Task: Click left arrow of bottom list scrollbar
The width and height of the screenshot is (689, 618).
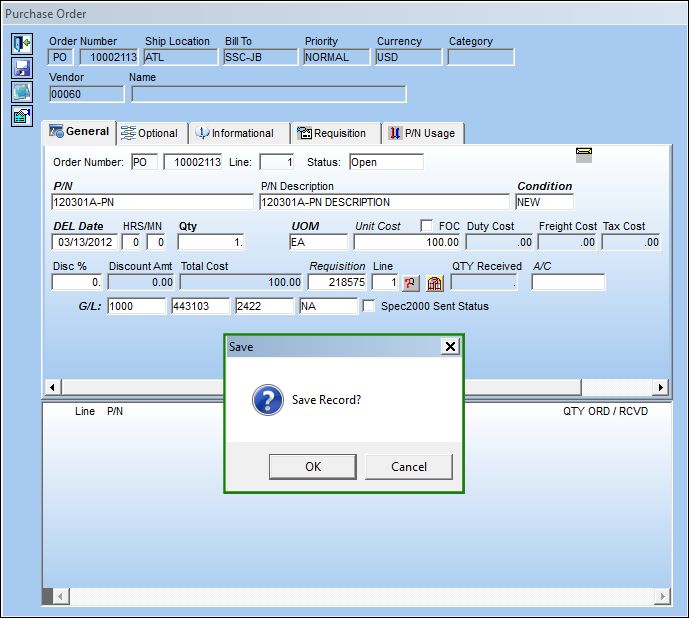Action: click(x=61, y=596)
